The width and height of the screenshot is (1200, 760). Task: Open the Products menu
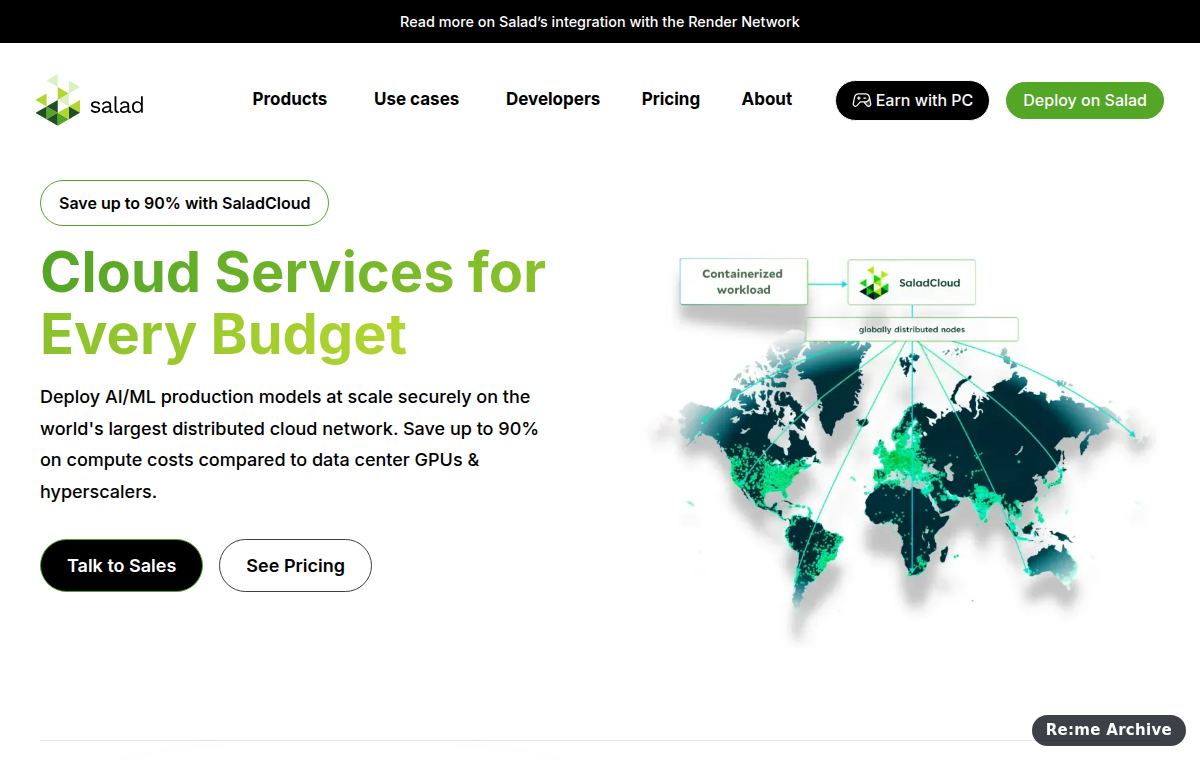coord(290,99)
